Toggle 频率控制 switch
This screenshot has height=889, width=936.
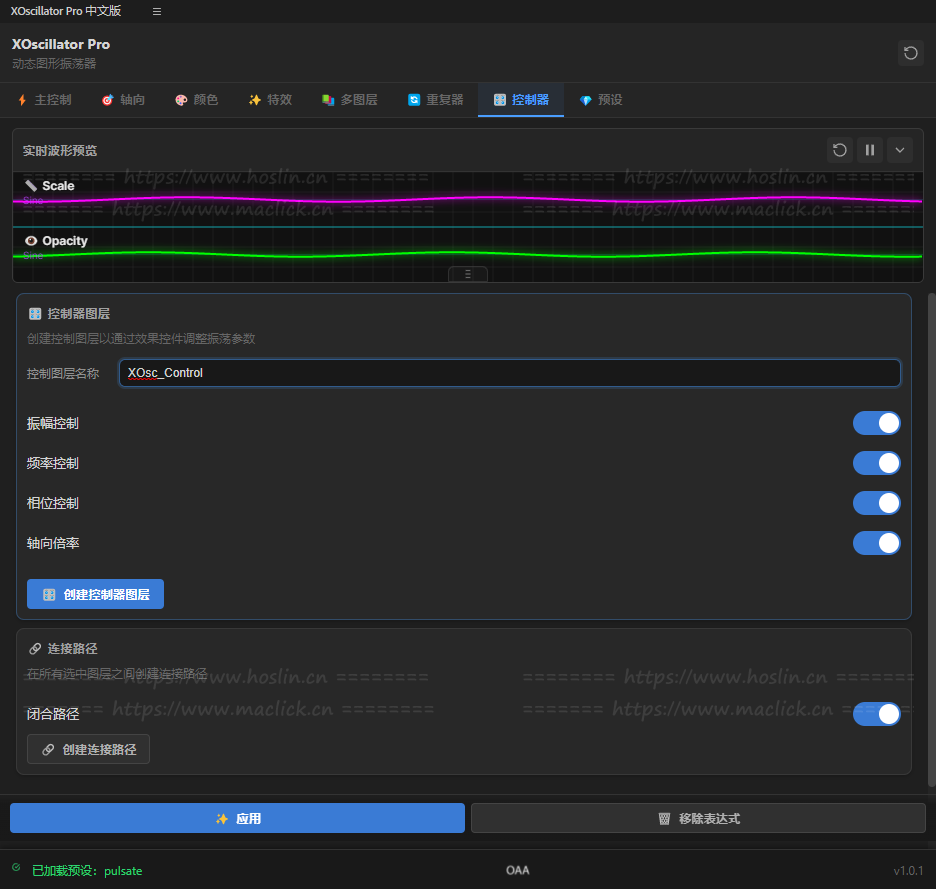(x=876, y=463)
